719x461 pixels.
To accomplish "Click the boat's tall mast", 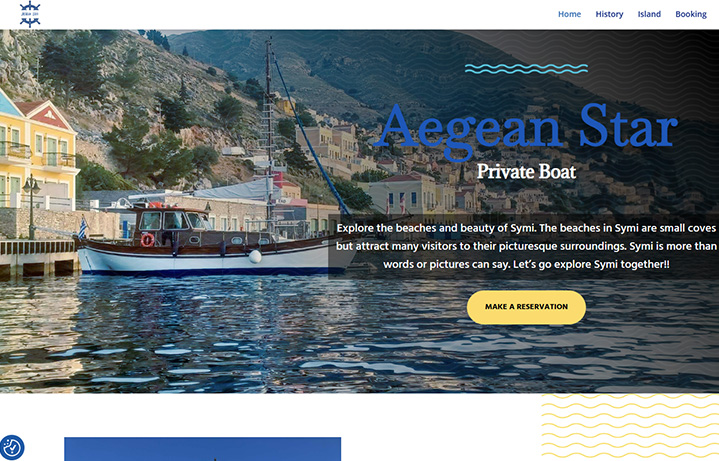I will [x=268, y=120].
